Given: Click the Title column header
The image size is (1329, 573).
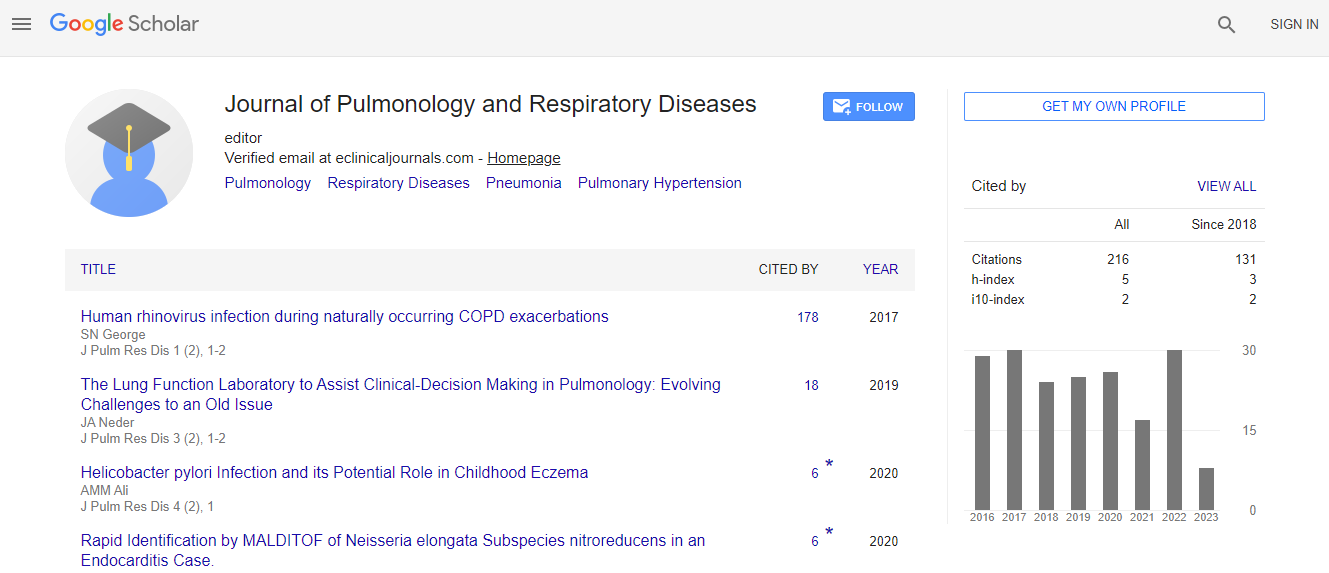Looking at the screenshot, I should click(98, 269).
